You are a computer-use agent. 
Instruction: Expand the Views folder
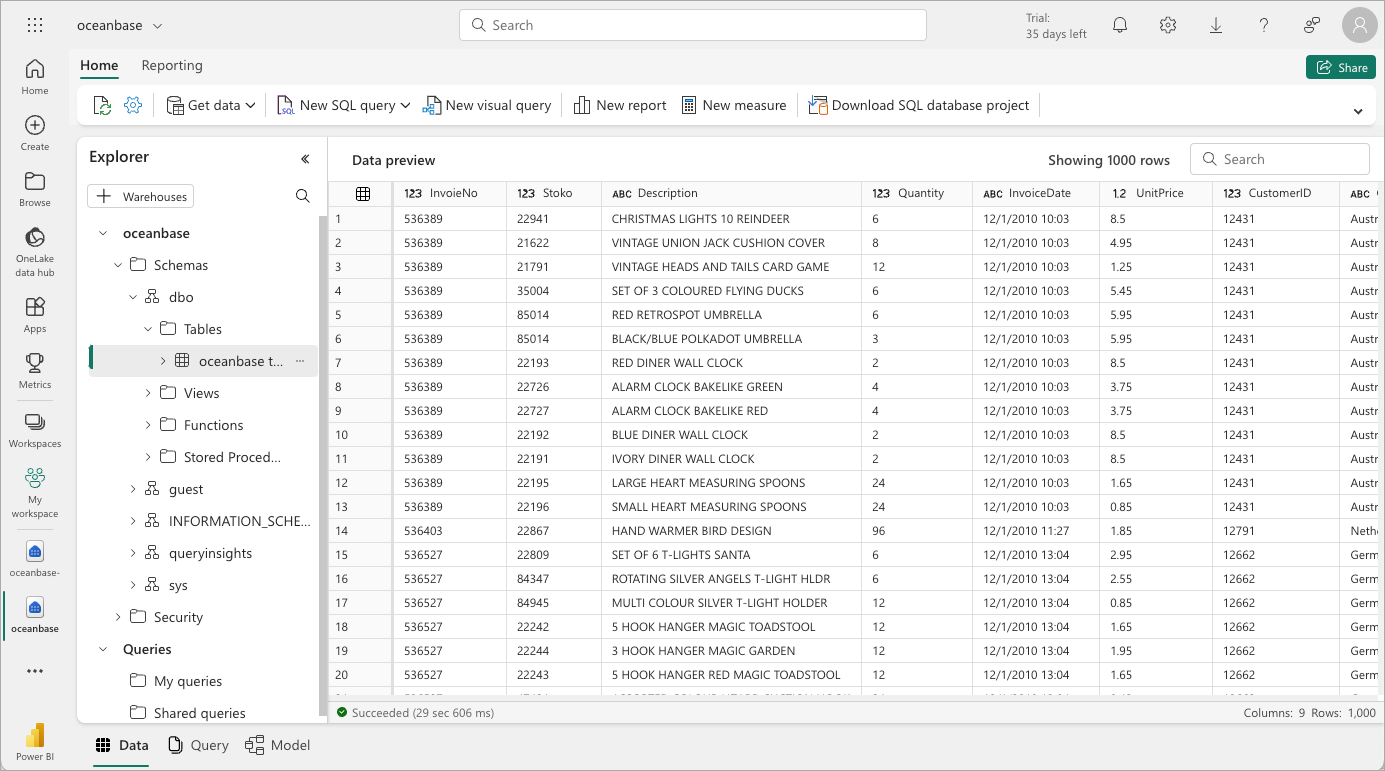148,393
